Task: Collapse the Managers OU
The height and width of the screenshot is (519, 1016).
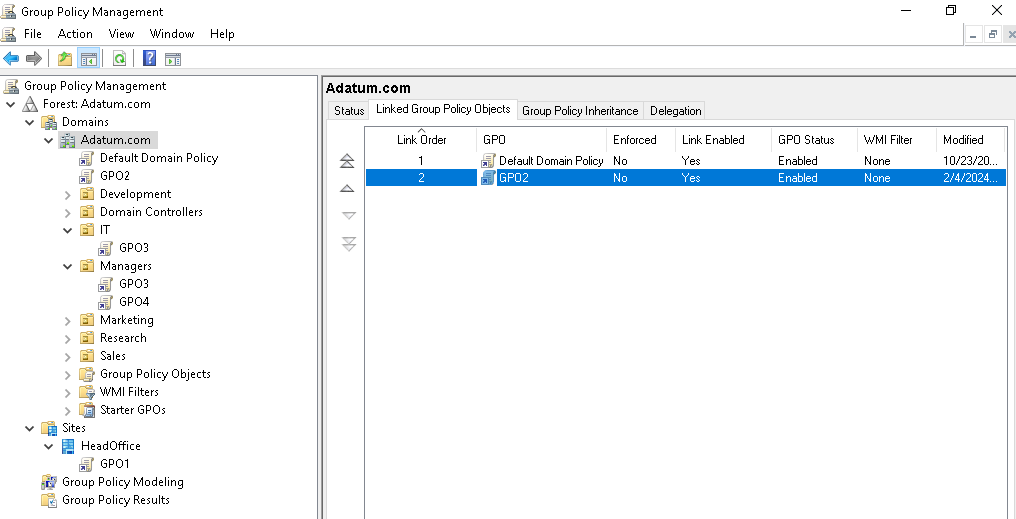Action: coord(67,266)
